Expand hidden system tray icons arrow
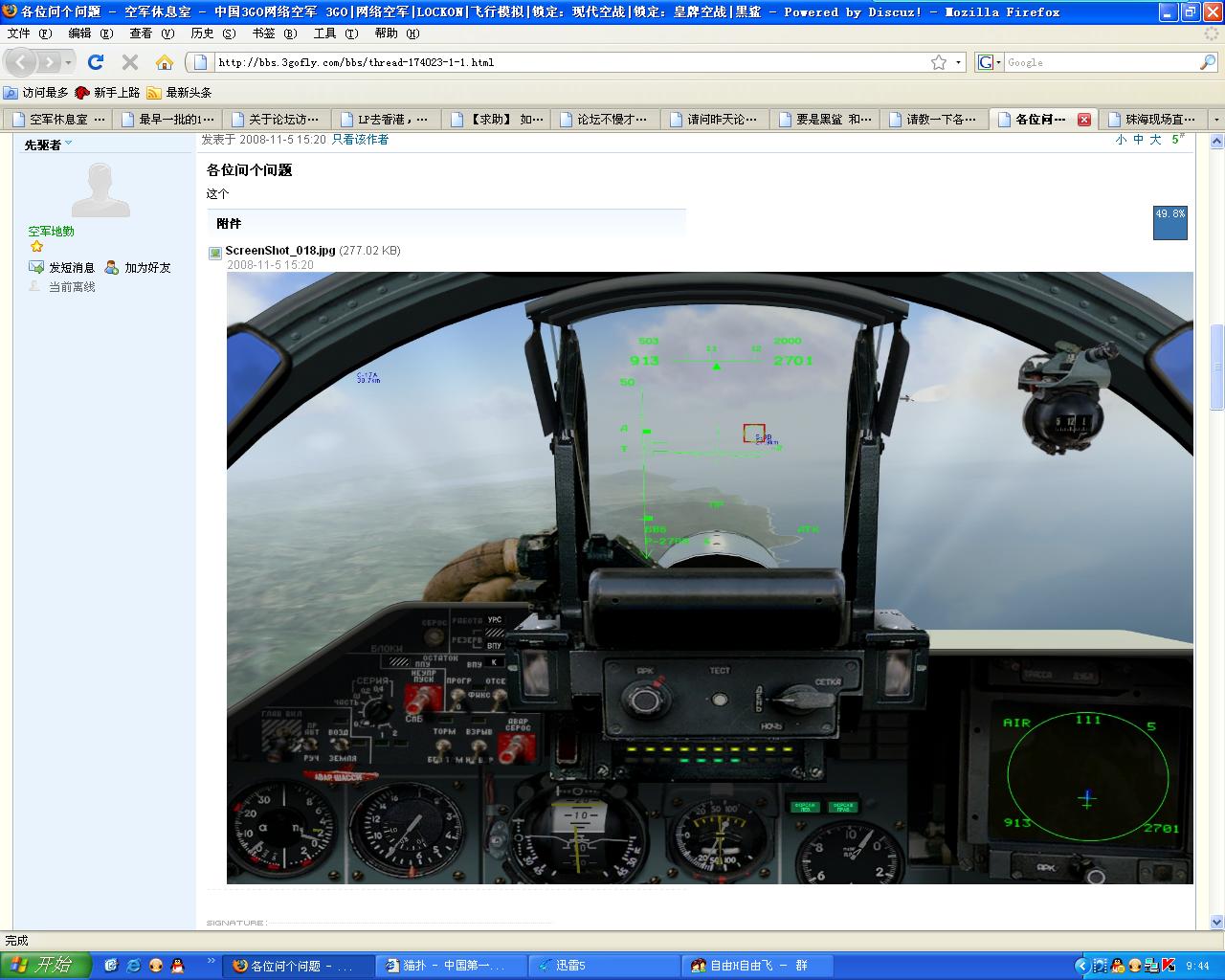Image resolution: width=1225 pixels, height=980 pixels. [1081, 966]
